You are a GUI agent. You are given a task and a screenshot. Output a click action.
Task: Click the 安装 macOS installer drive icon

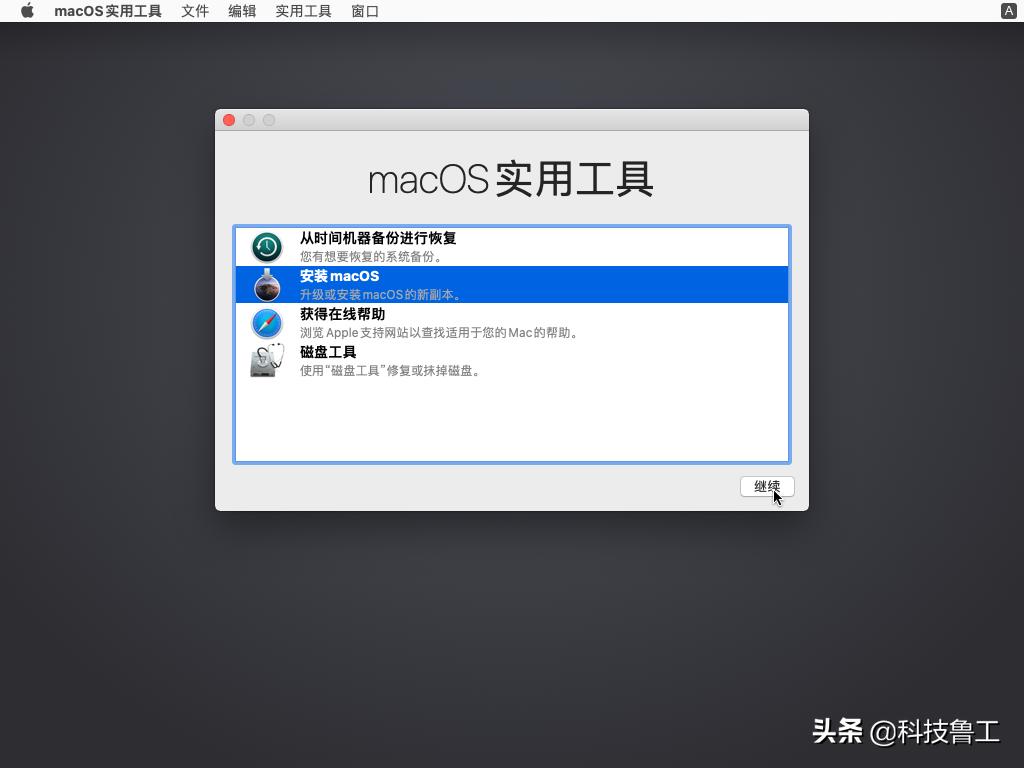(266, 284)
